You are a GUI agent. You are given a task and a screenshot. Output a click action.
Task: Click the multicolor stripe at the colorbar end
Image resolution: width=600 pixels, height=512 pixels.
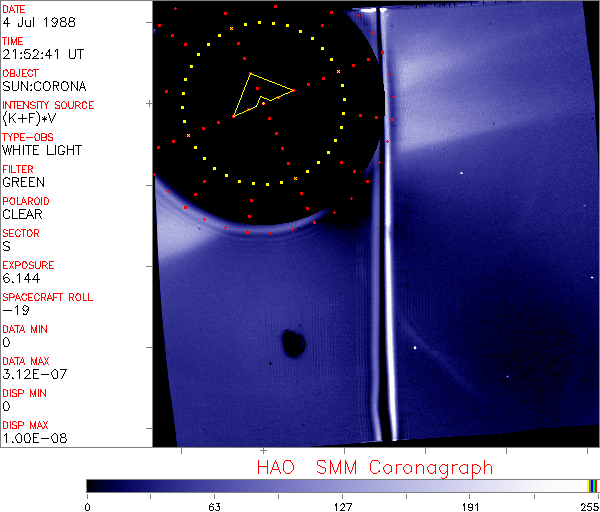pyautogui.click(x=593, y=485)
